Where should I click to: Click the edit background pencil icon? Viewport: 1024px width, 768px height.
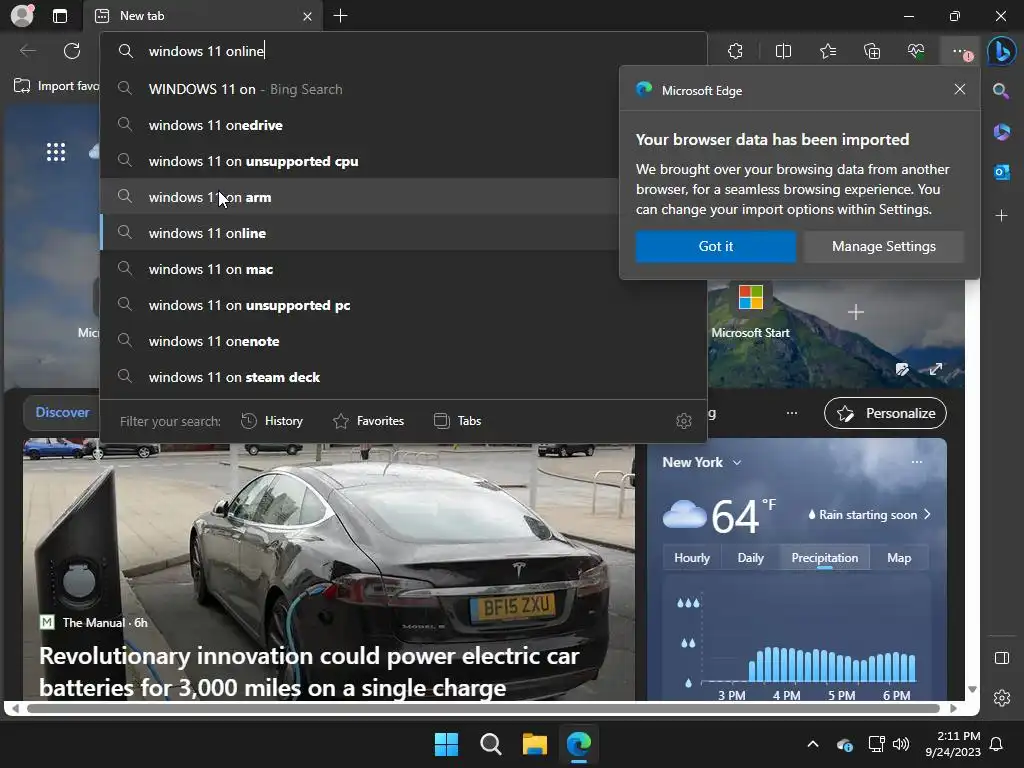tap(902, 370)
